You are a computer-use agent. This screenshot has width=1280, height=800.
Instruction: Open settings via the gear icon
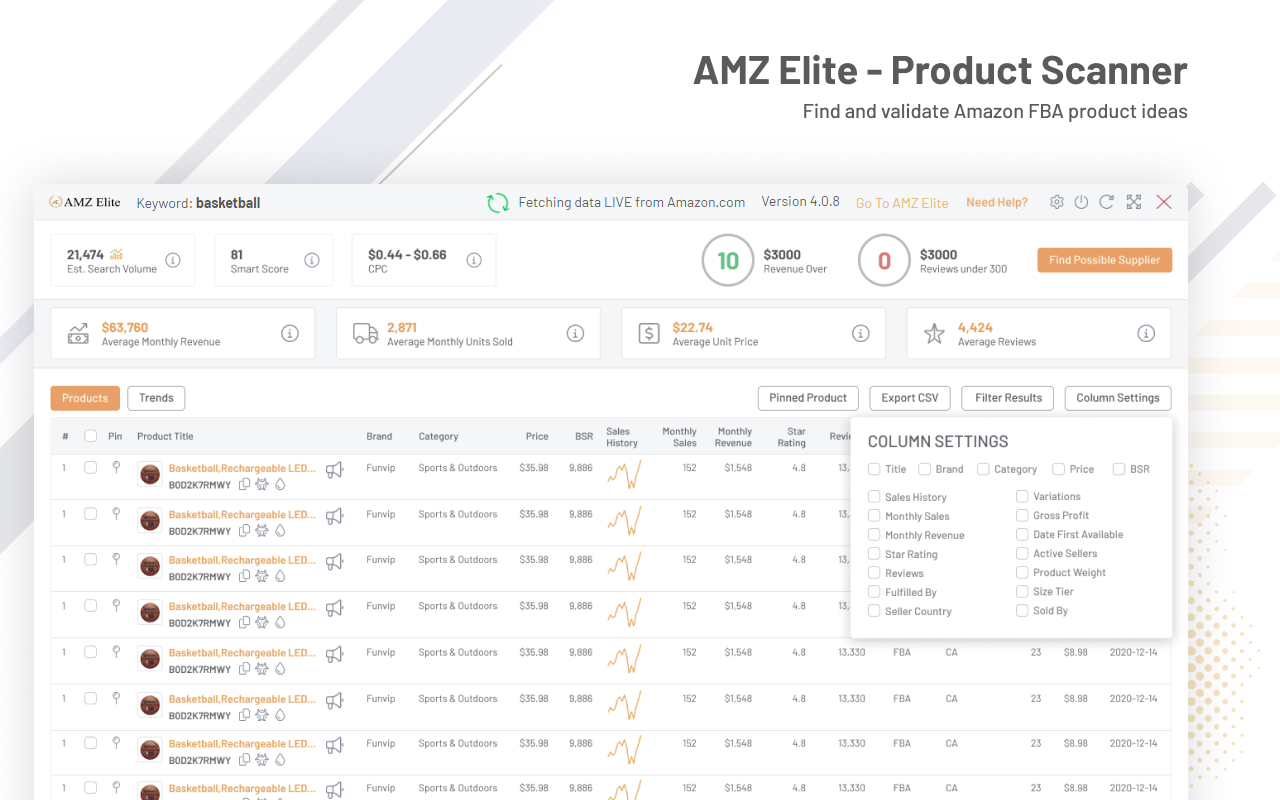1057,202
